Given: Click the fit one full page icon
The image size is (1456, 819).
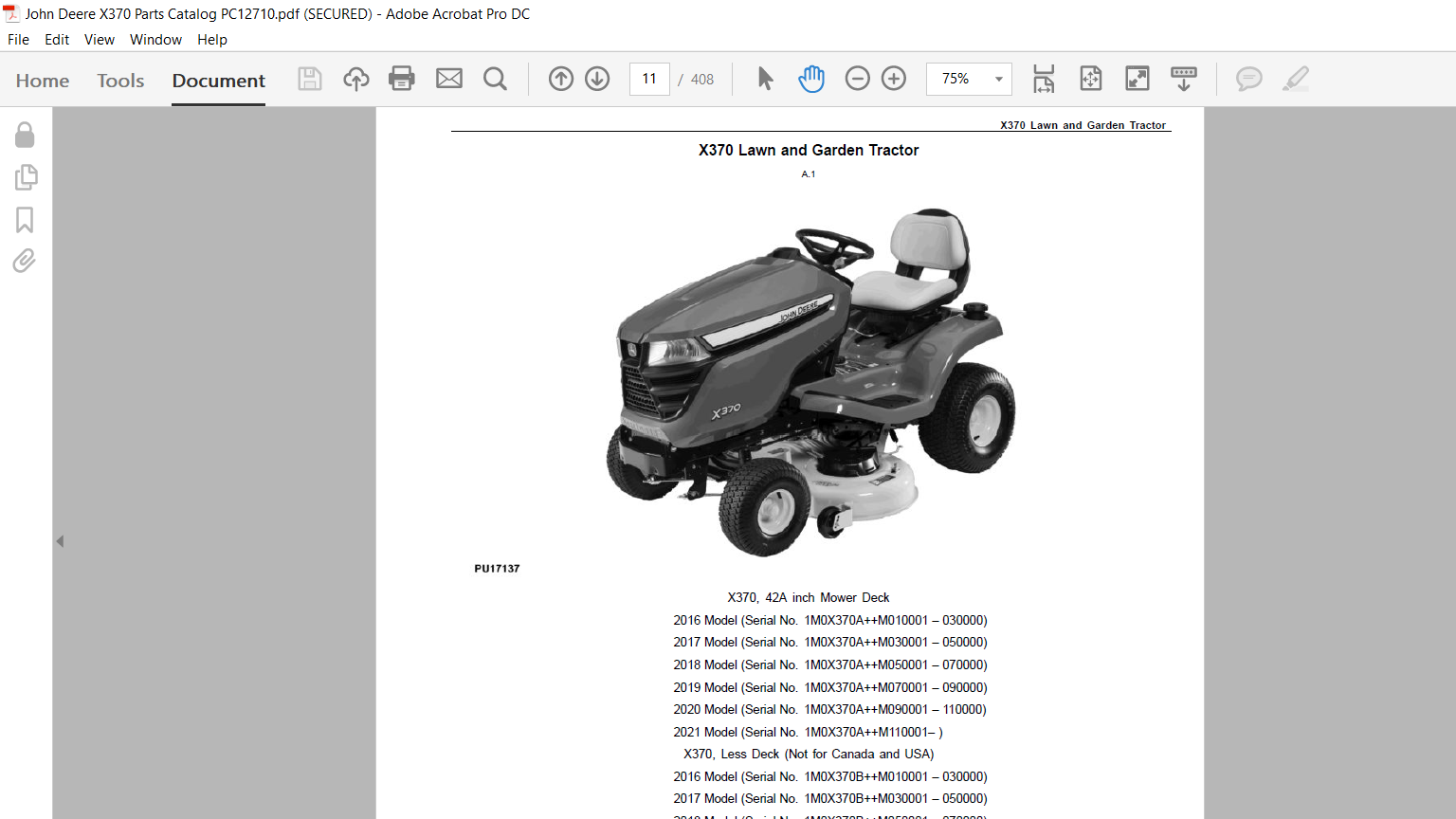Looking at the screenshot, I should click(1091, 79).
